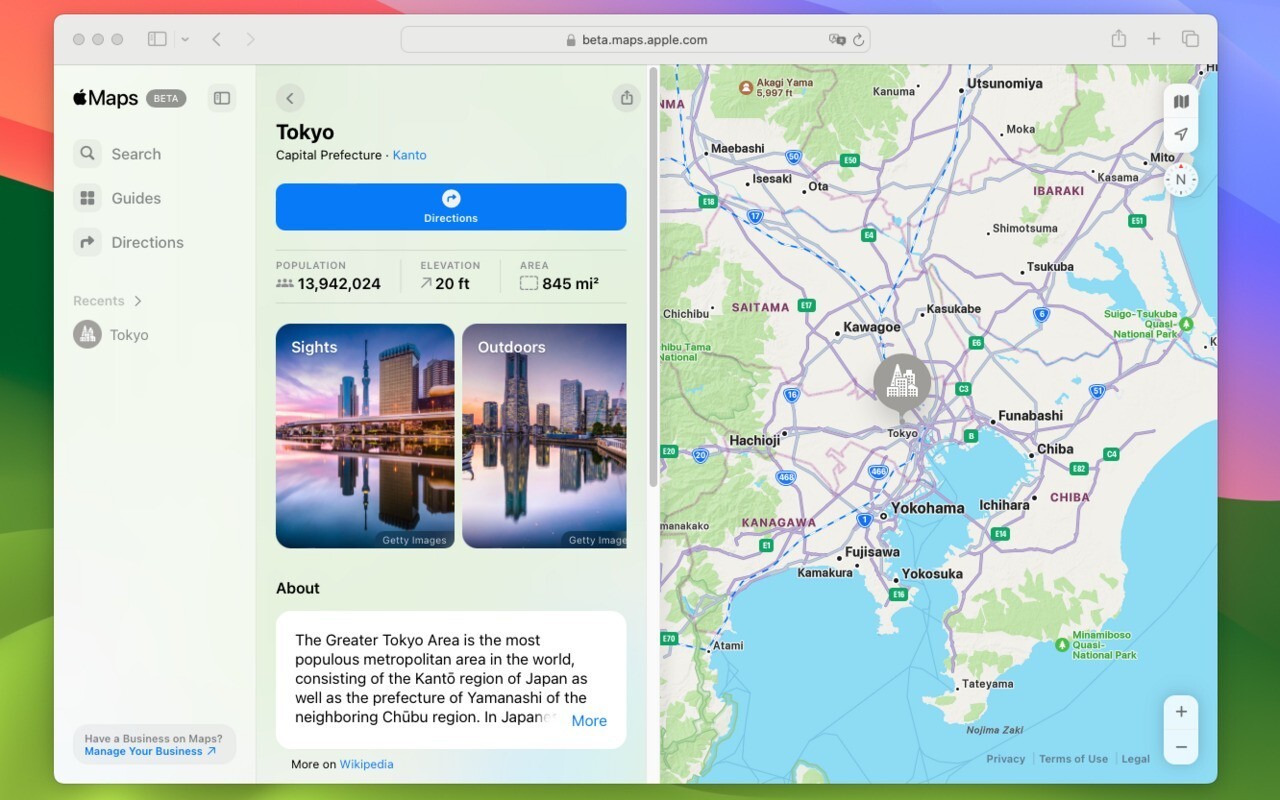Open the Outdoors photo card
This screenshot has height=800, width=1280.
point(545,436)
